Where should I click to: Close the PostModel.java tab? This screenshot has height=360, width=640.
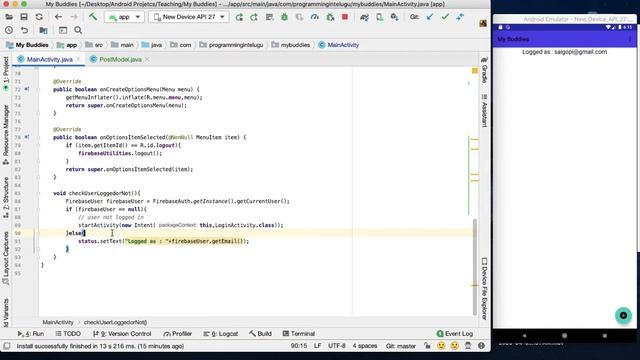coord(147,60)
